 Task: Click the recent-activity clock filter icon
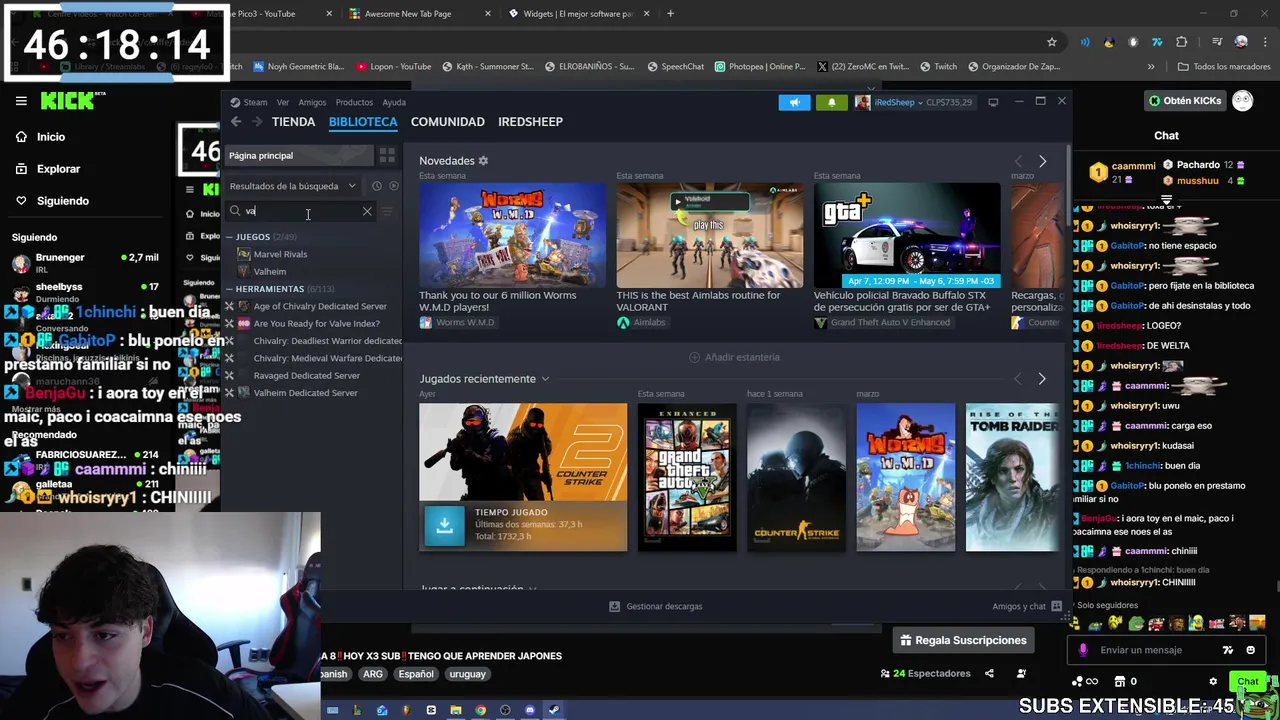[x=376, y=186]
